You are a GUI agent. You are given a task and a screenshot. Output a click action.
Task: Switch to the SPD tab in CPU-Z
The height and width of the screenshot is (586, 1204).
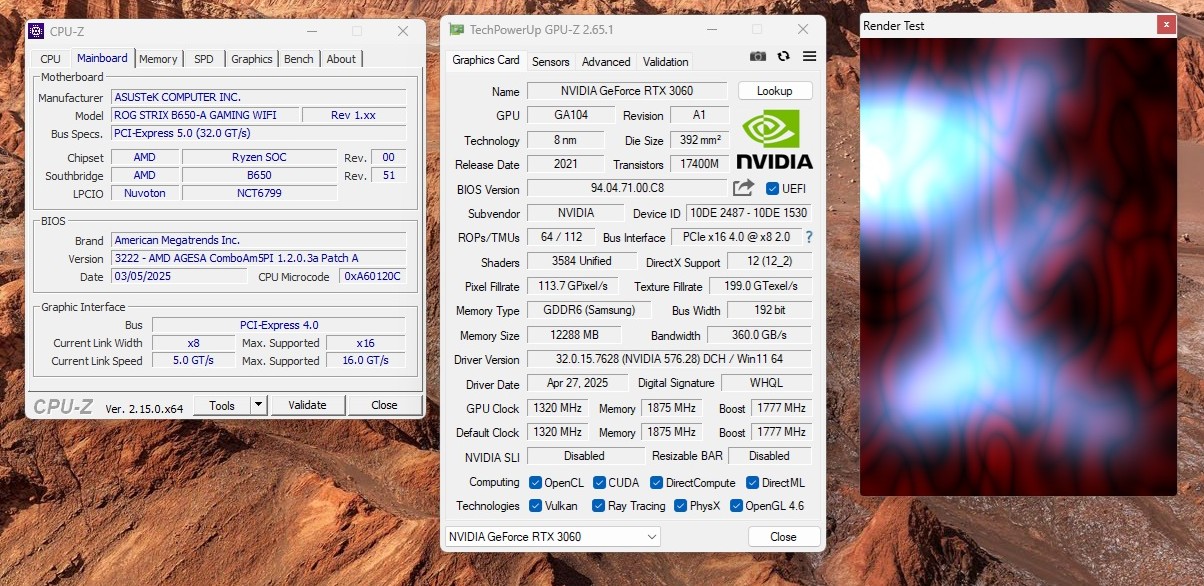point(204,59)
